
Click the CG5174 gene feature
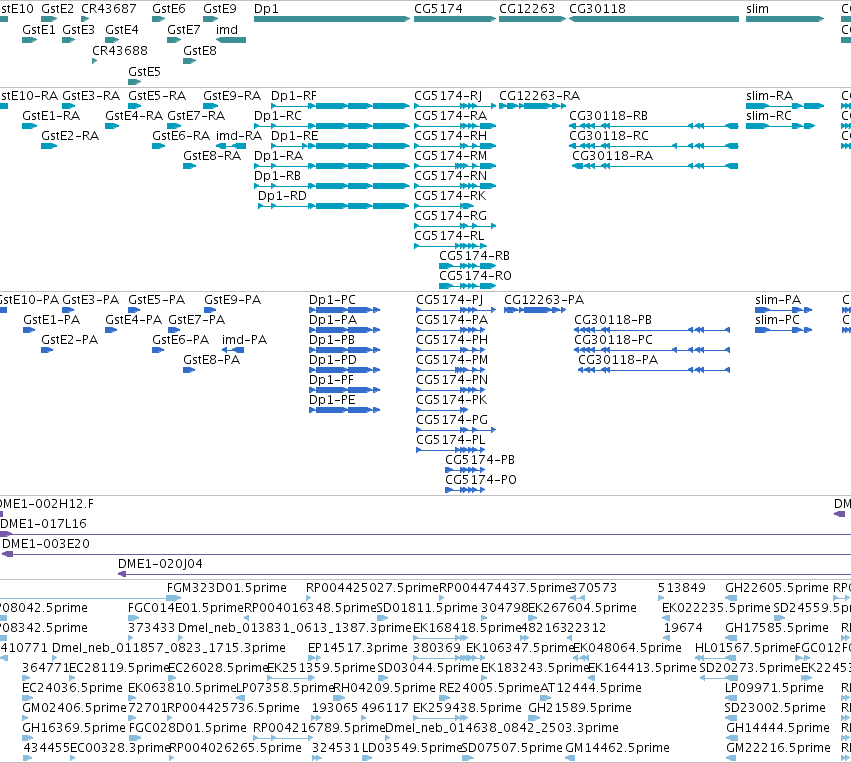tap(455, 19)
